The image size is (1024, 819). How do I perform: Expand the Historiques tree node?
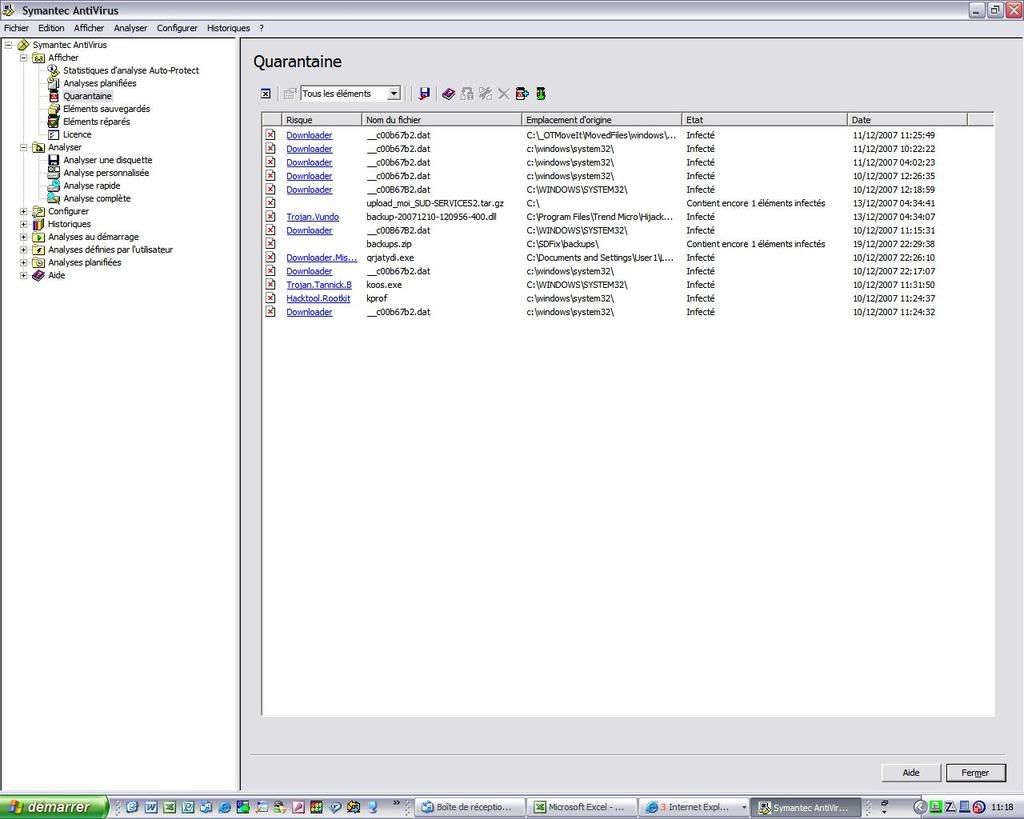[x=24, y=224]
